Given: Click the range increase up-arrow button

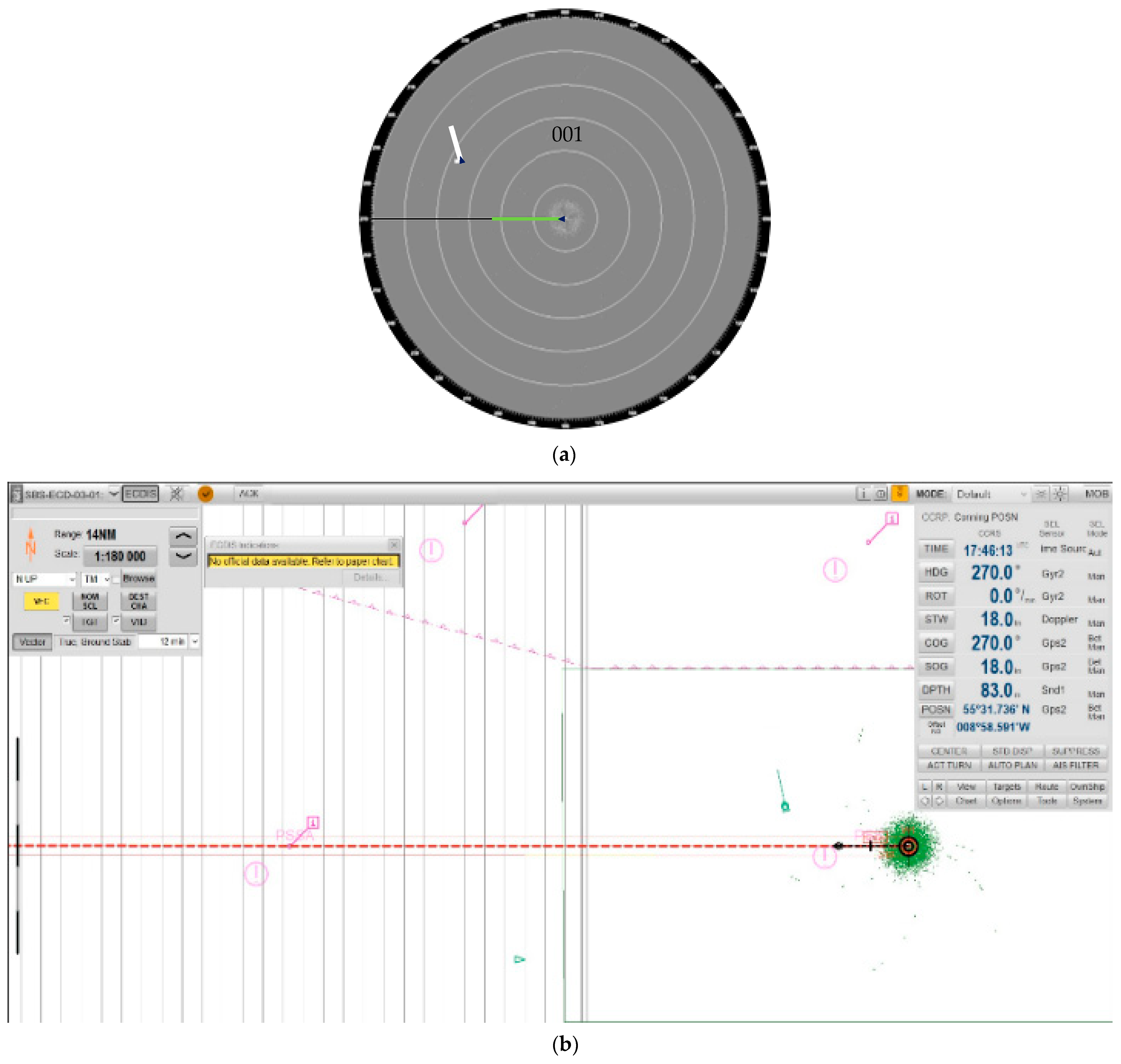Looking at the screenshot, I should [x=183, y=536].
